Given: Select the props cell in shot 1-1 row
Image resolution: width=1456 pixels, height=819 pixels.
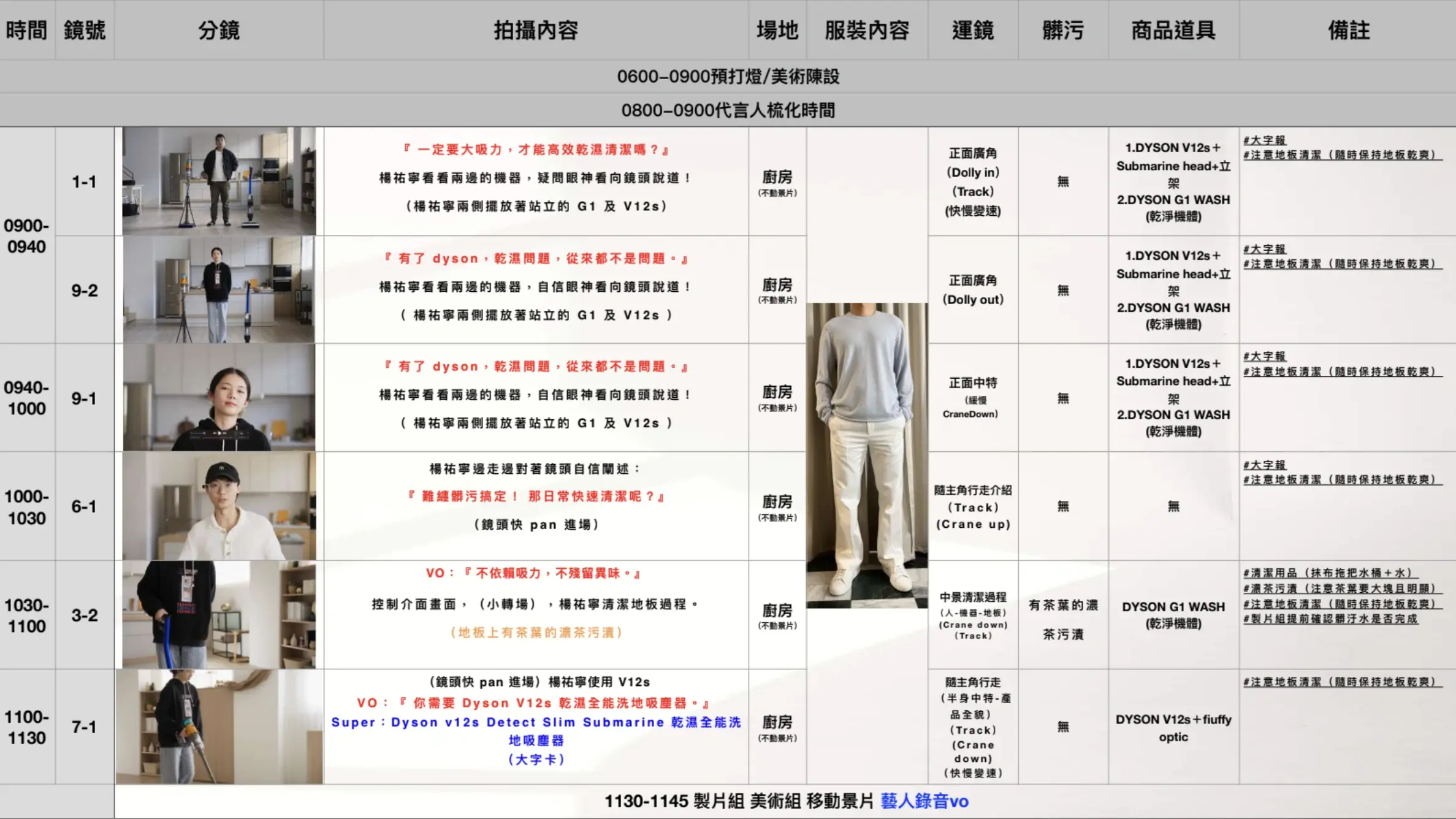Looking at the screenshot, I should point(1173,182).
